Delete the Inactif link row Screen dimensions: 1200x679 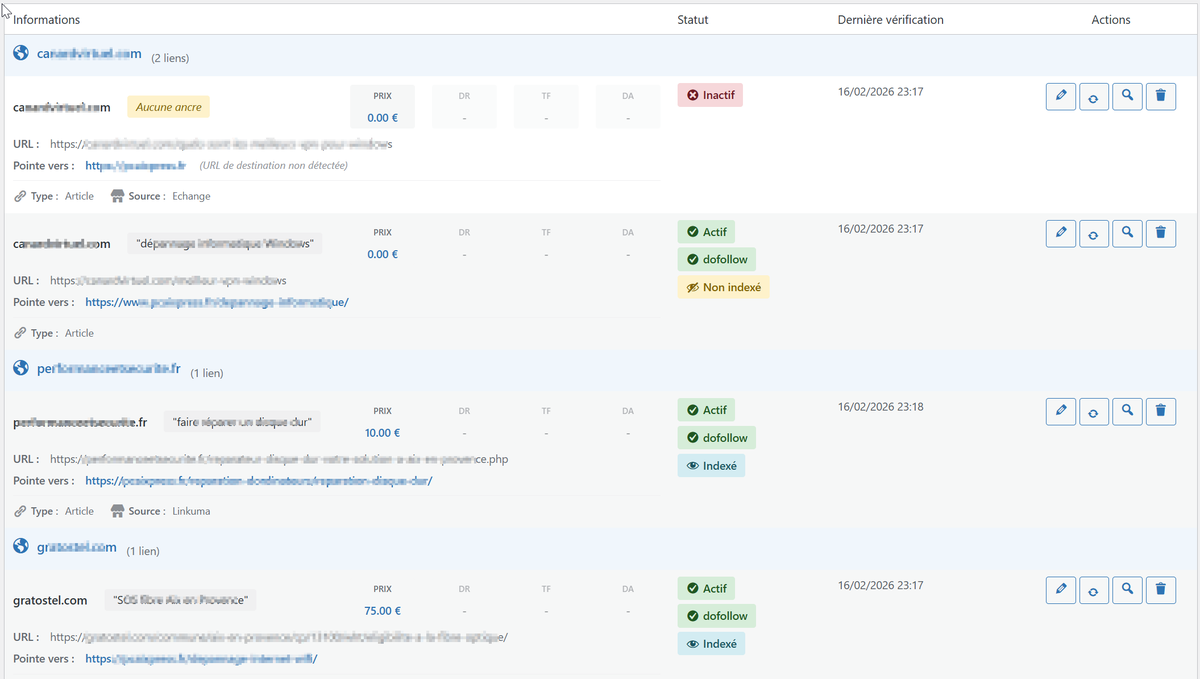pyautogui.click(x=1160, y=96)
